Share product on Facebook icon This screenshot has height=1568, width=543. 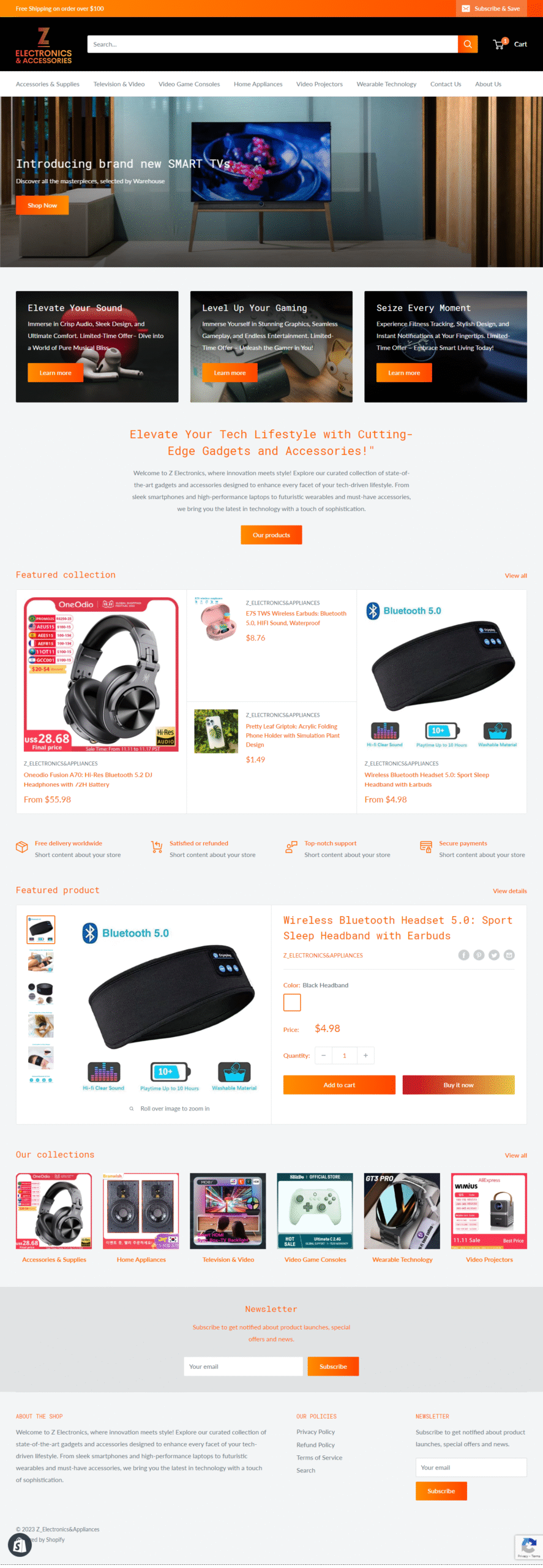[x=463, y=955]
